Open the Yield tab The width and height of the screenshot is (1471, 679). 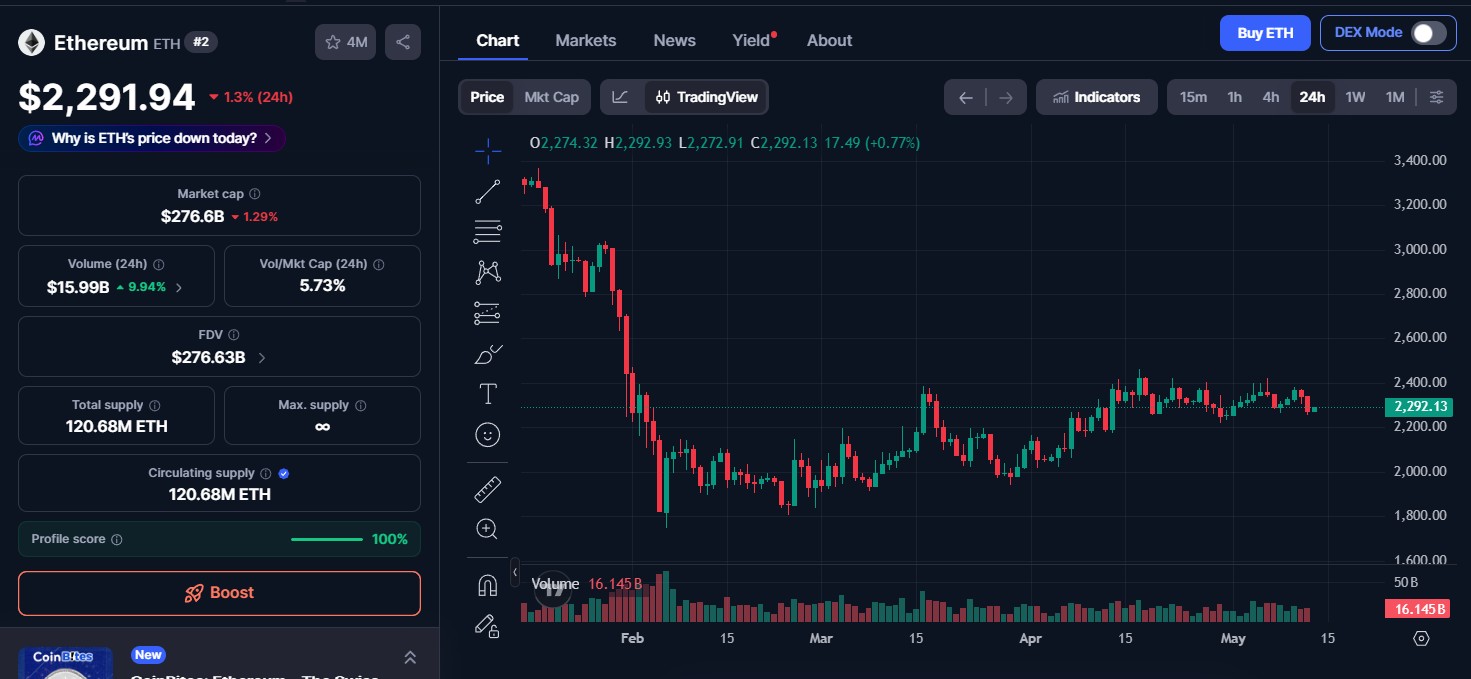(x=751, y=40)
